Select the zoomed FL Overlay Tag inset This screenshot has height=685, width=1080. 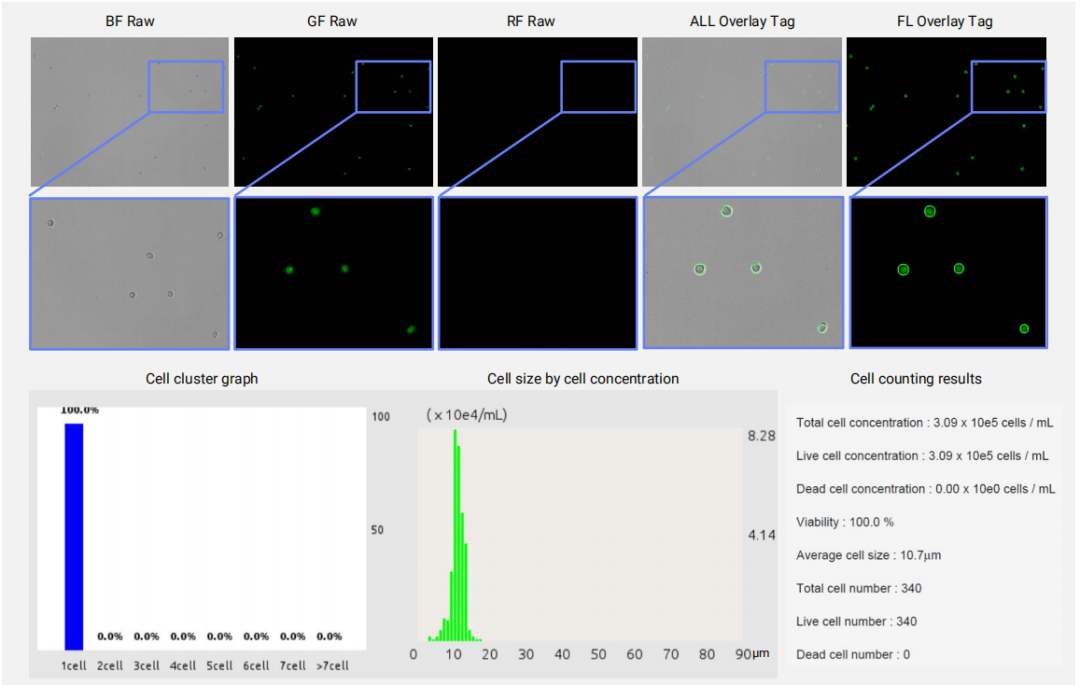tap(948, 273)
